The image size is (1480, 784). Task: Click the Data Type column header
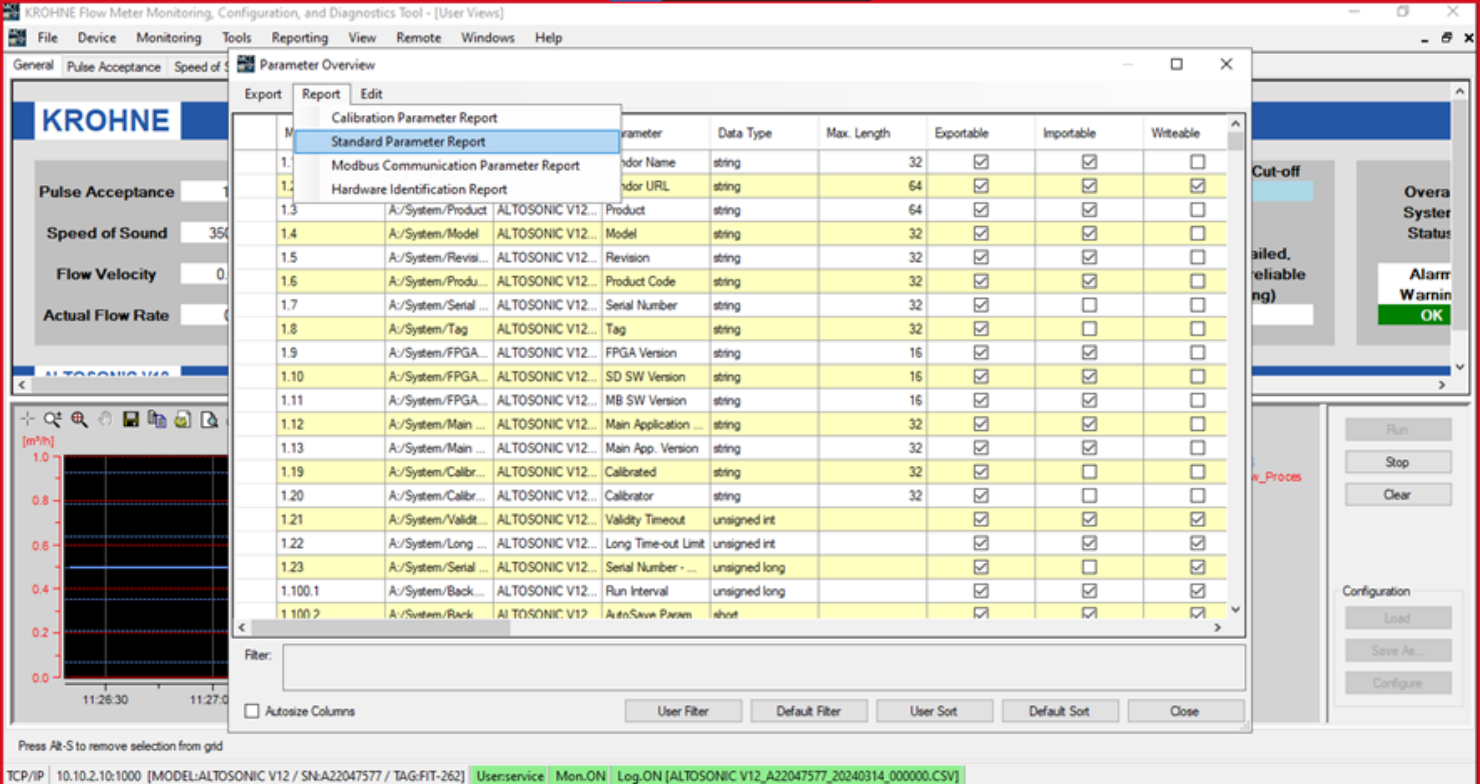click(x=763, y=133)
